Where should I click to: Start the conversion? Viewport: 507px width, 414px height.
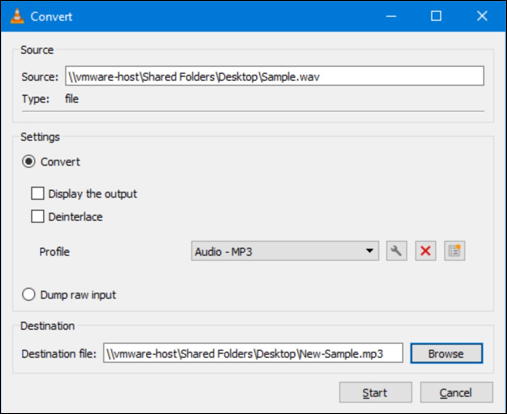tap(375, 393)
